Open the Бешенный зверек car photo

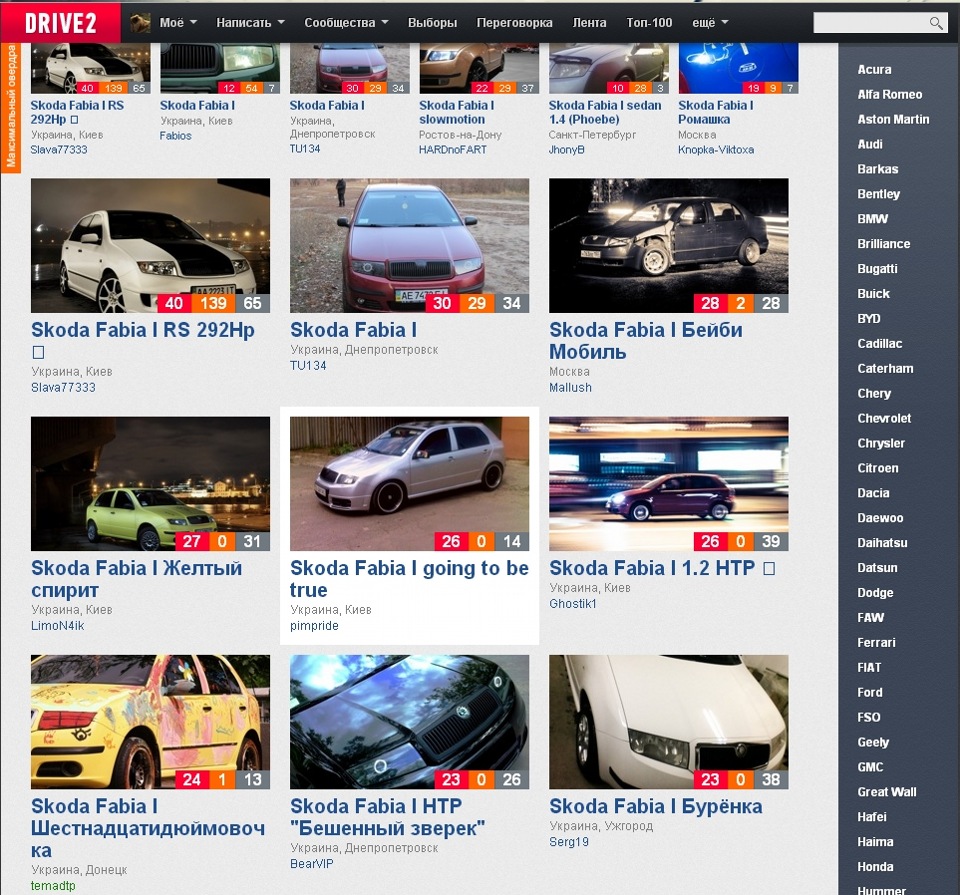pyautogui.click(x=410, y=722)
